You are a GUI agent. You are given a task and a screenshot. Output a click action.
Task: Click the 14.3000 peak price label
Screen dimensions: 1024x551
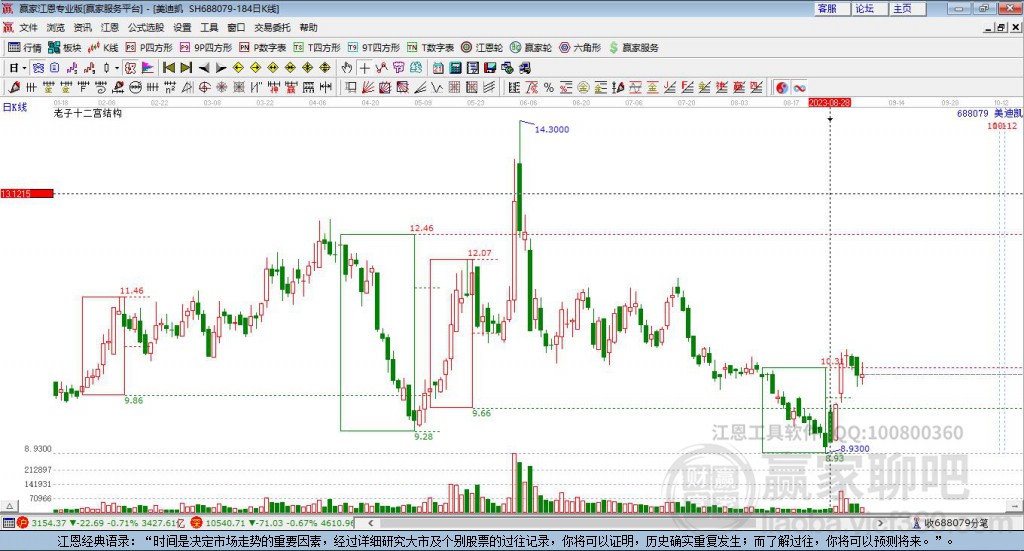552,129
